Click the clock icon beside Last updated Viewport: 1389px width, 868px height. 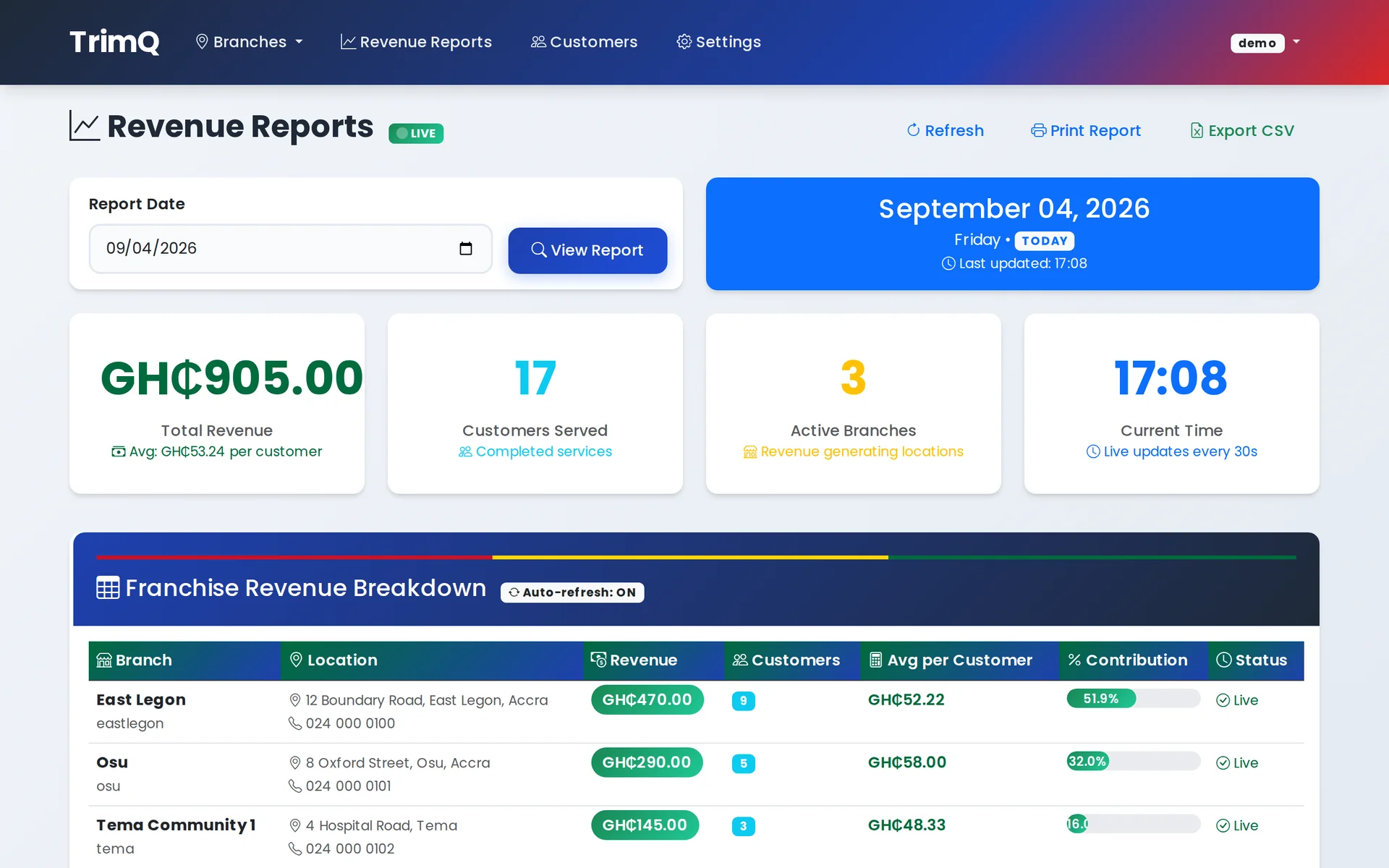(x=948, y=263)
